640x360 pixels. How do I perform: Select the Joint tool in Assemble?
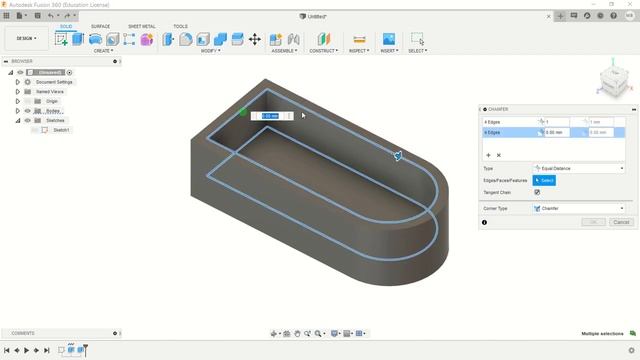click(293, 39)
